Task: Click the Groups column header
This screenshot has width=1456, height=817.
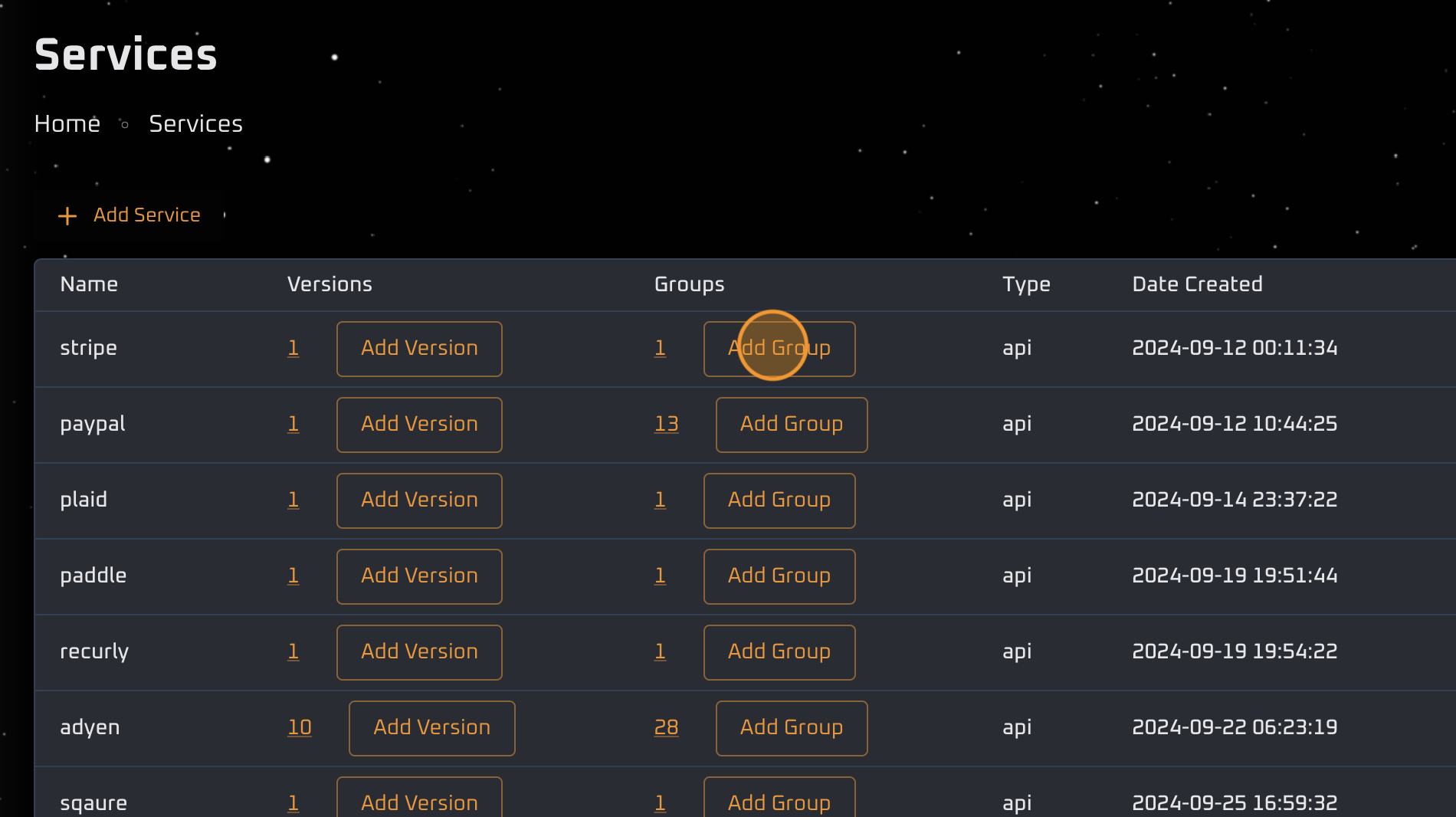Action: [689, 284]
